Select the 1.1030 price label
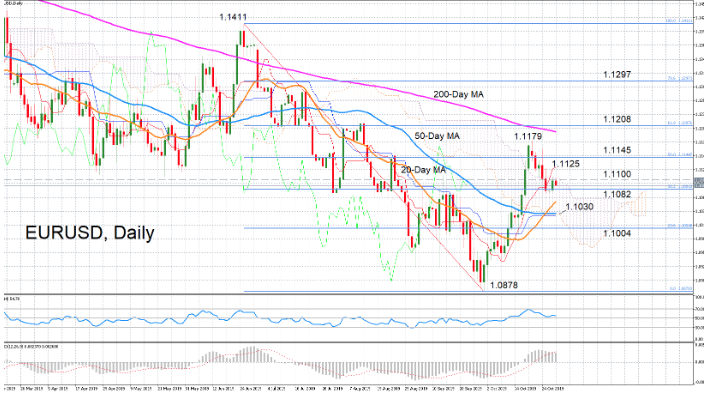Viewport: 709px width, 405px height. pos(579,207)
